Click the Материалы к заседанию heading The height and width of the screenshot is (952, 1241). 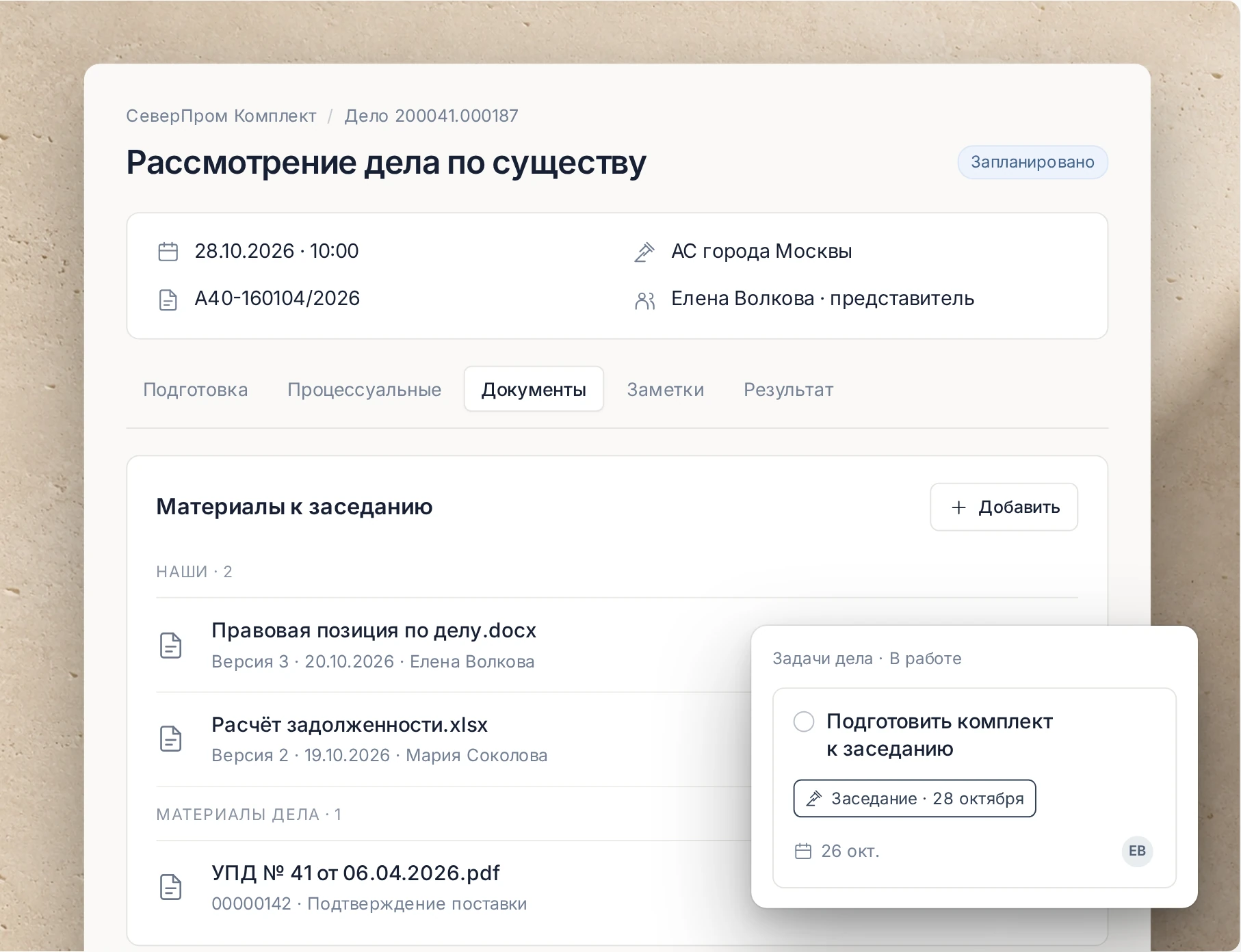click(x=294, y=507)
